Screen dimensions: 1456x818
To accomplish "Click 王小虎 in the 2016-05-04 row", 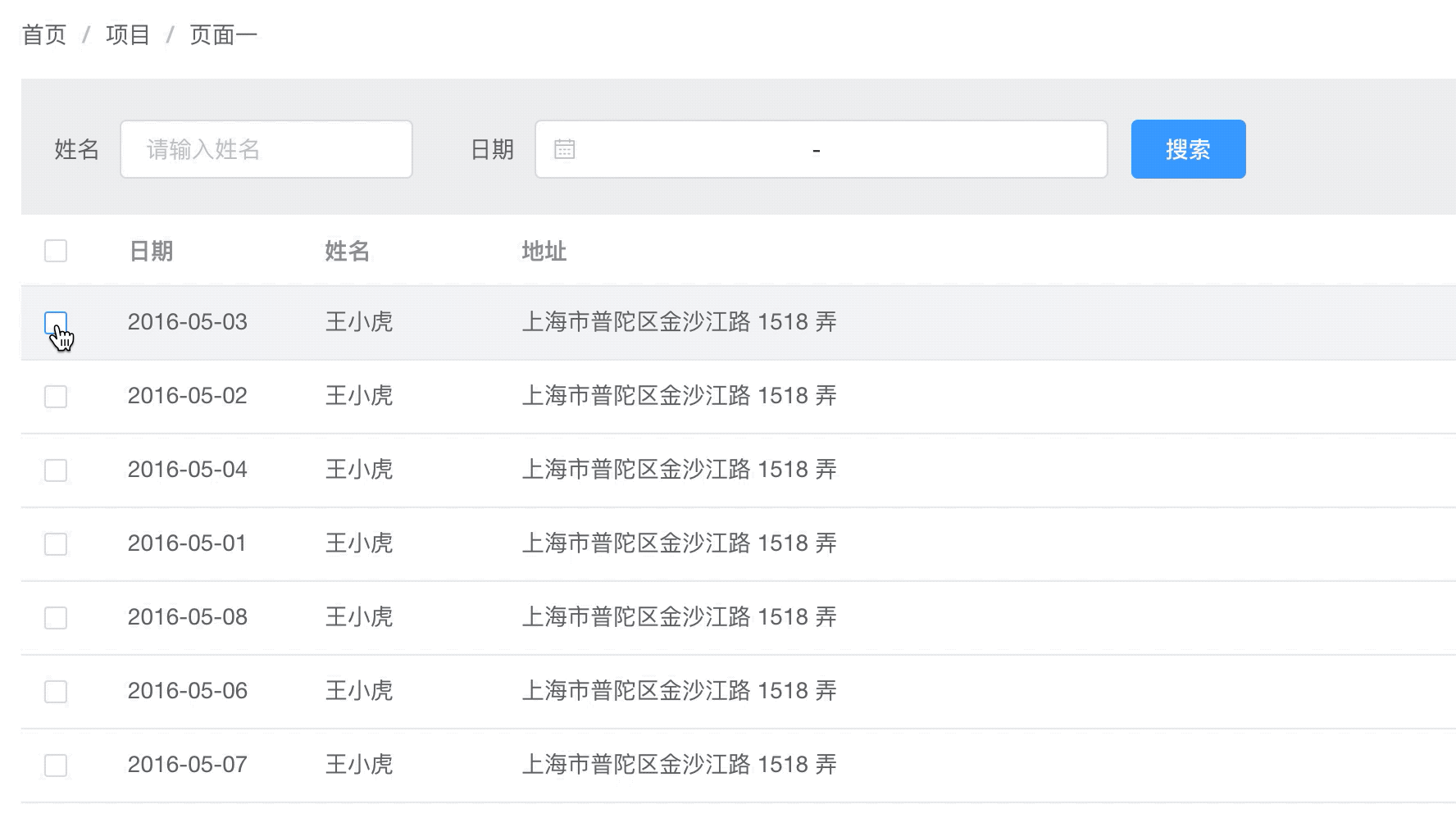I will coord(359,470).
